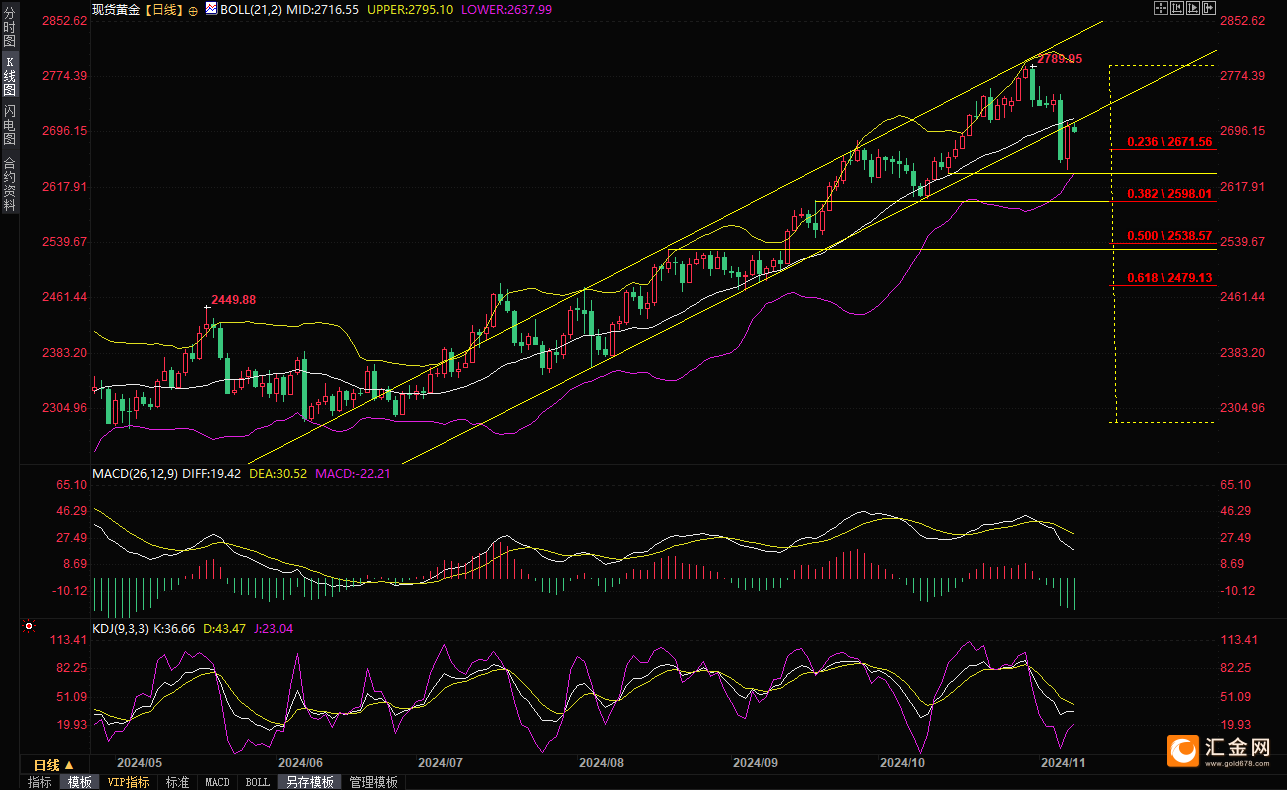Click the LOWER:2637.99 value
Viewport: 1287px width, 790px height.
coord(506,9)
